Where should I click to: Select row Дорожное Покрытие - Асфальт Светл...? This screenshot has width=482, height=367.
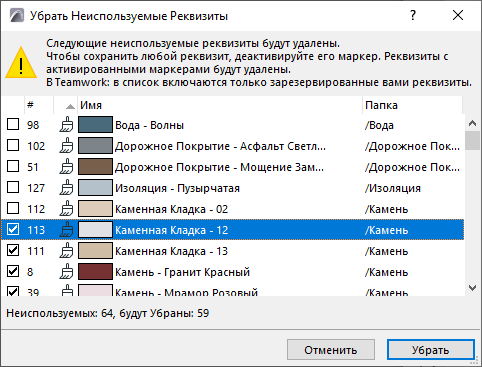pyautogui.click(x=232, y=146)
